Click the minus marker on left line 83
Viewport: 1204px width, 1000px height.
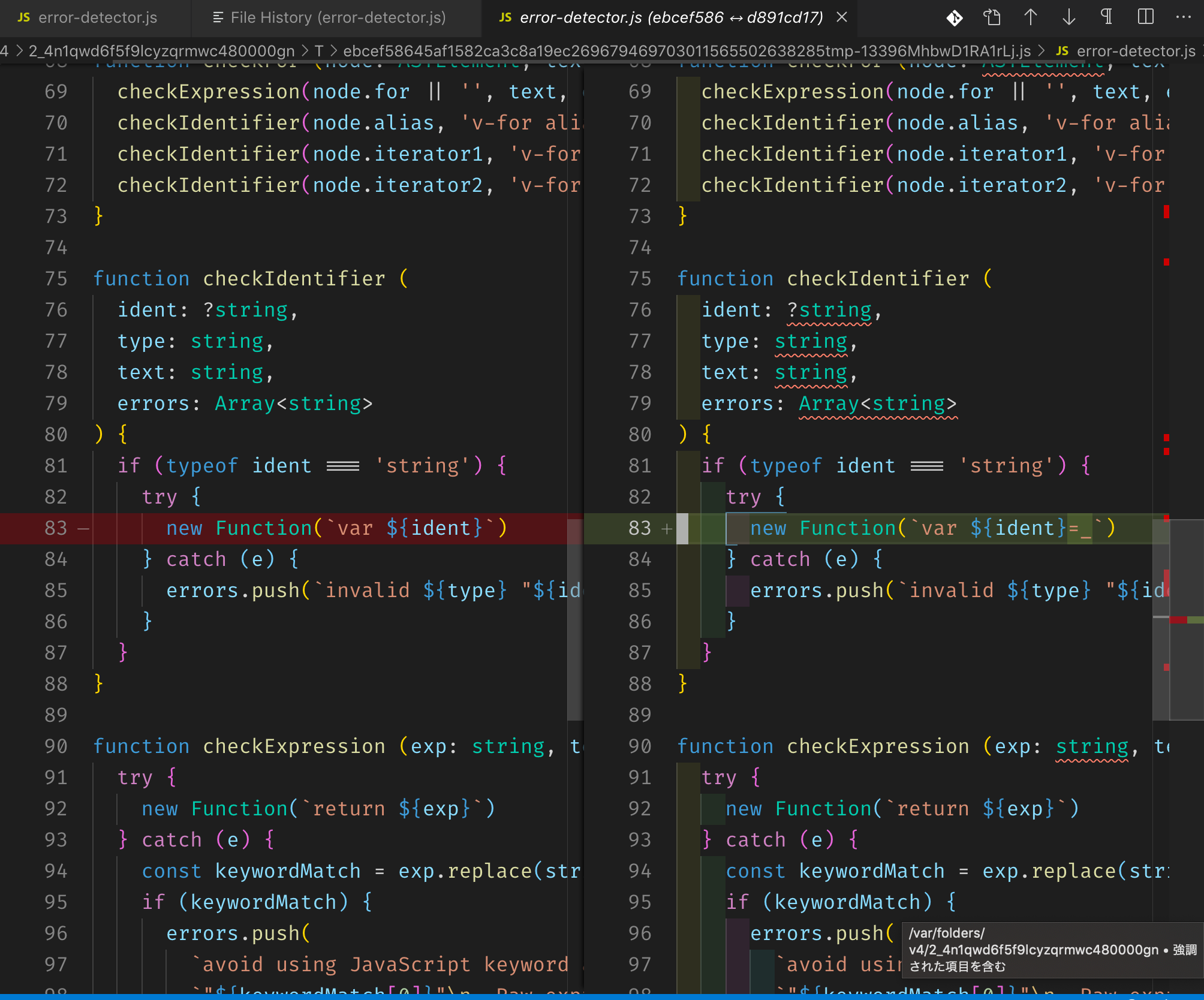coord(83,529)
